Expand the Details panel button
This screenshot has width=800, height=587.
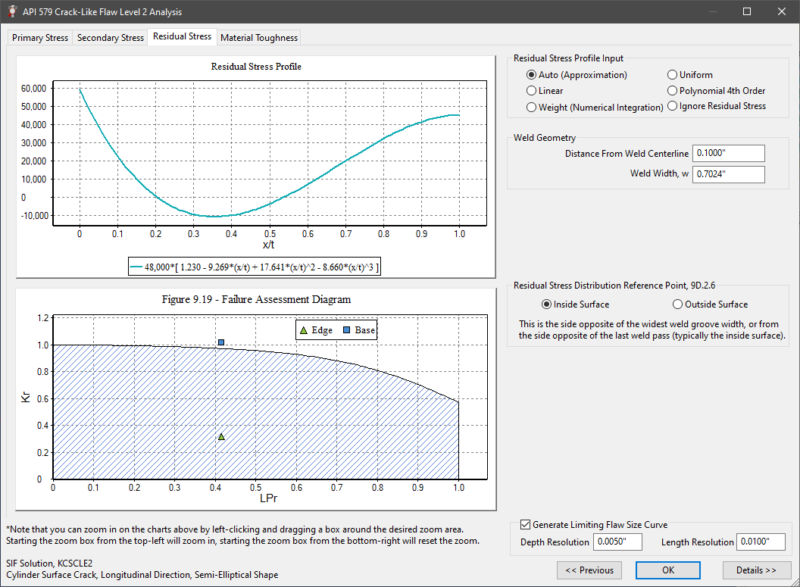coord(756,570)
